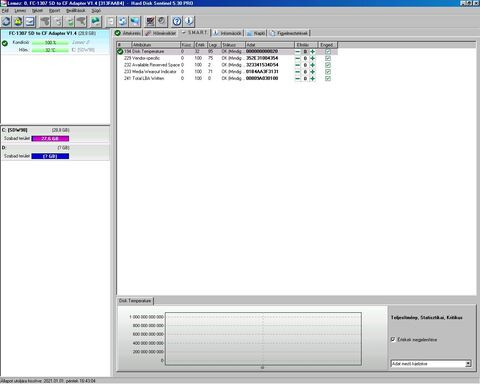Screen dimensions: 480x384
Task: Click the grey round gear toolbar icon
Action: click(162, 22)
